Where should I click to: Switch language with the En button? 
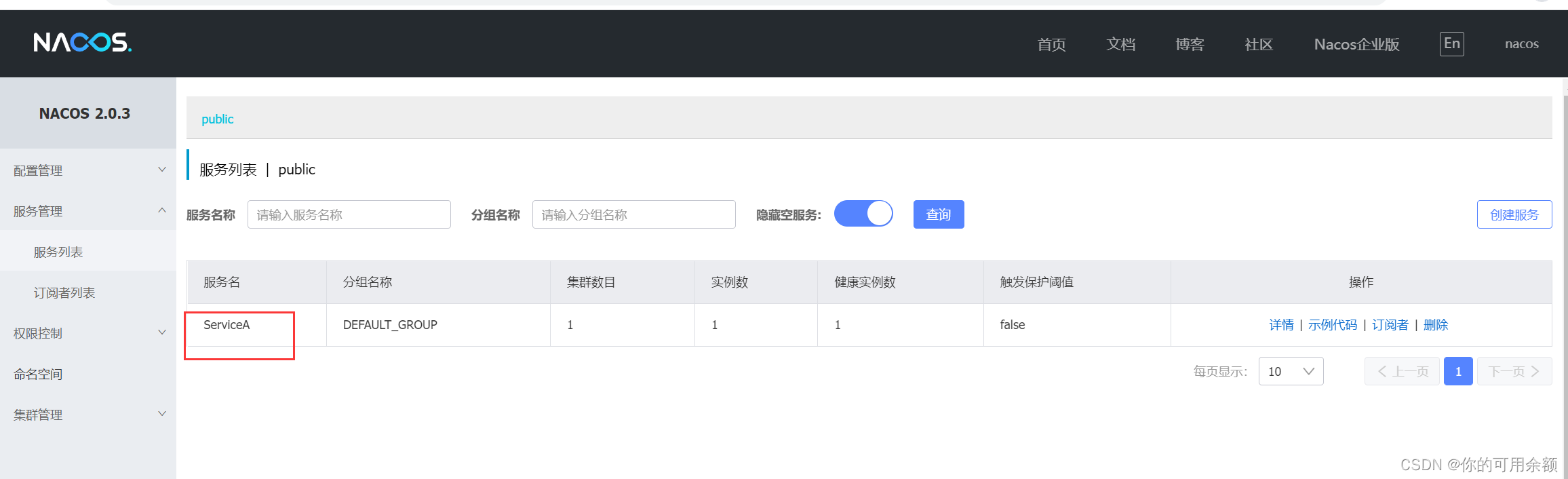point(1451,44)
